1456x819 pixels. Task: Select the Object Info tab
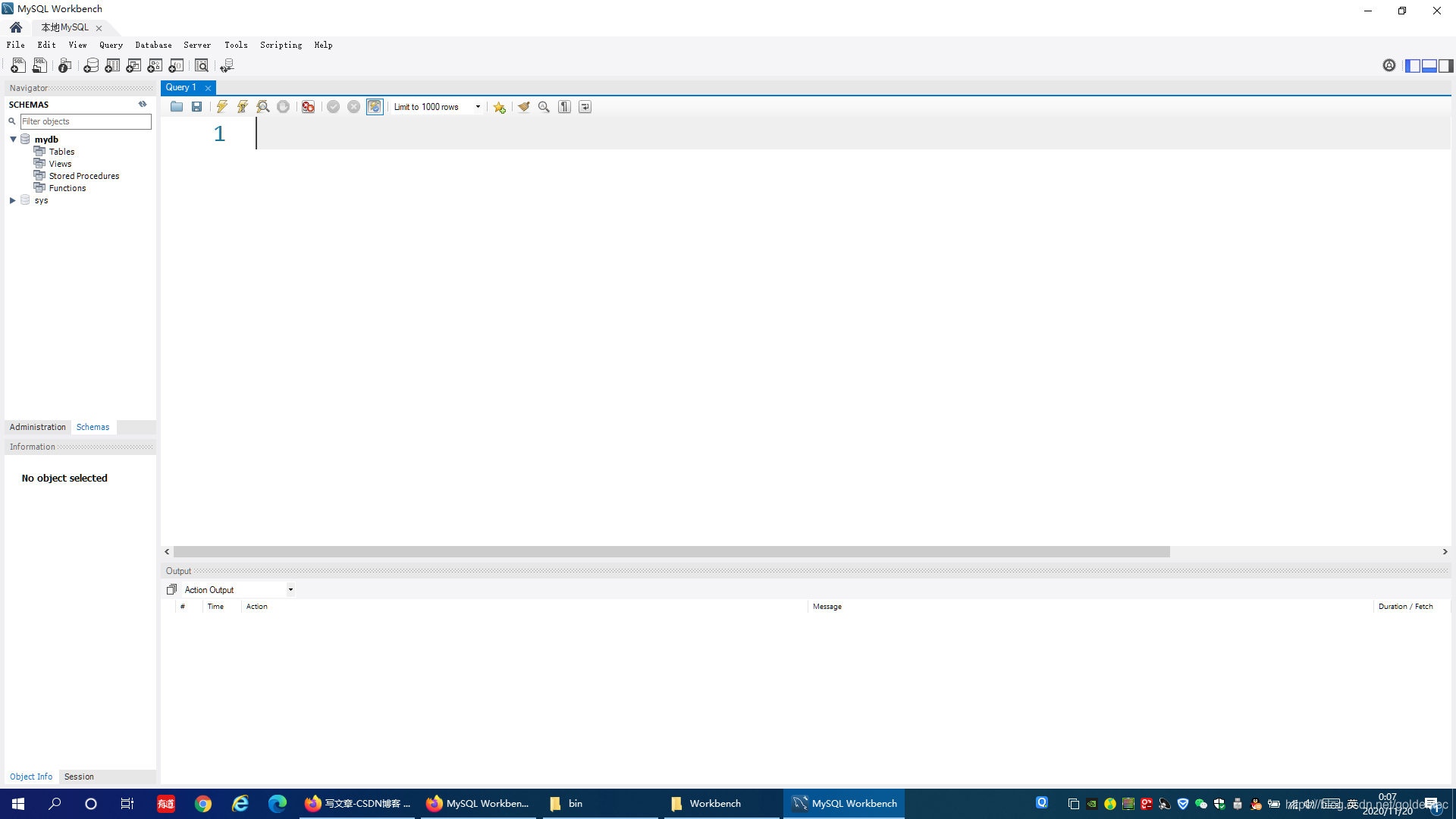coord(30,776)
